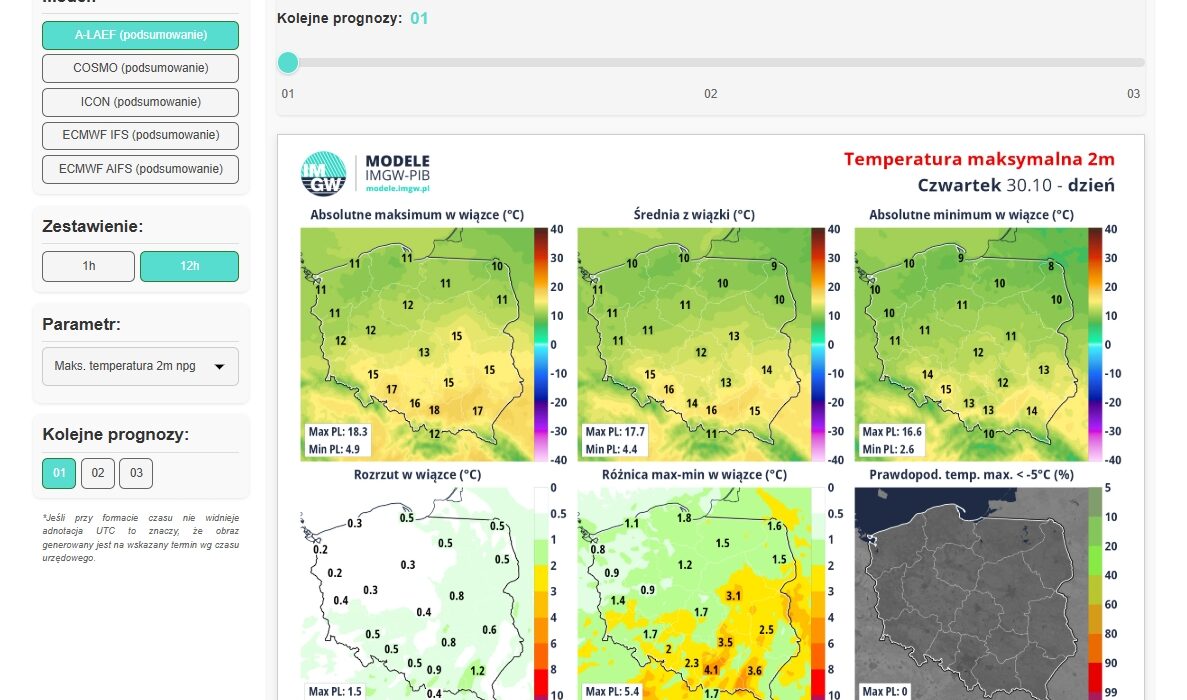Jump to slider mark 02
The image size is (1187, 700).
click(710, 62)
